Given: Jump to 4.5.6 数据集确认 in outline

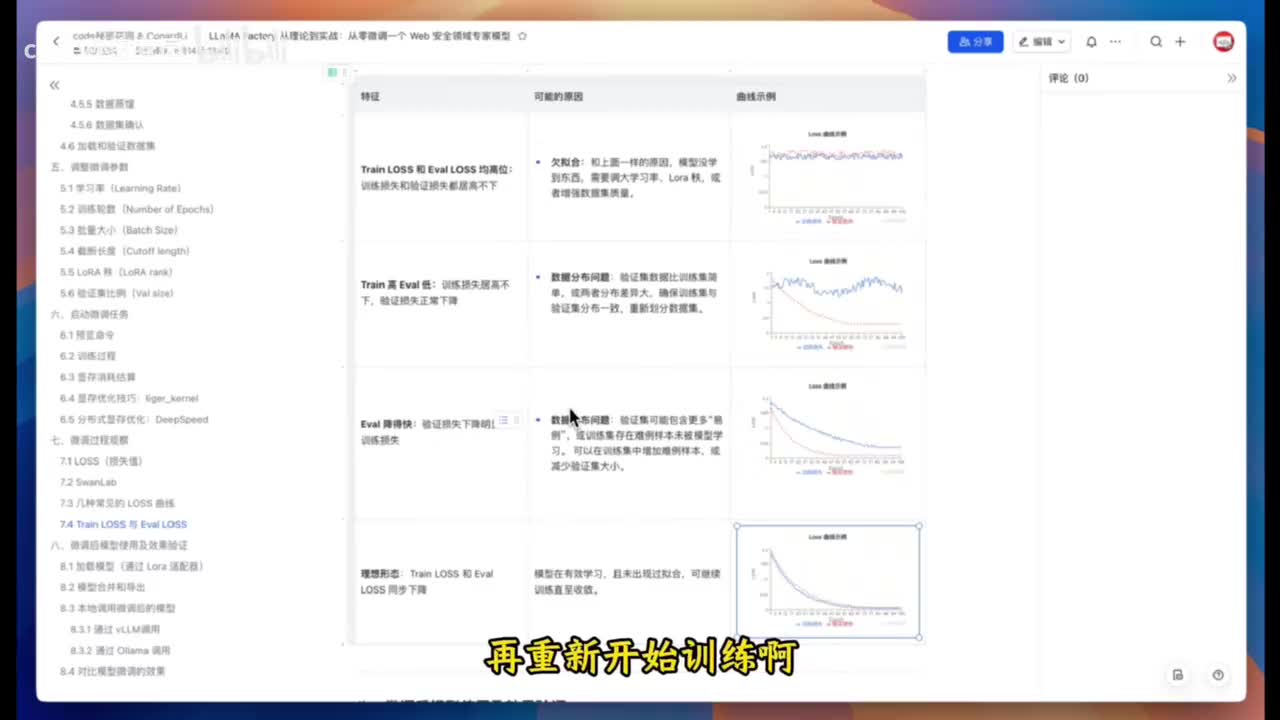Looking at the screenshot, I should [107, 125].
